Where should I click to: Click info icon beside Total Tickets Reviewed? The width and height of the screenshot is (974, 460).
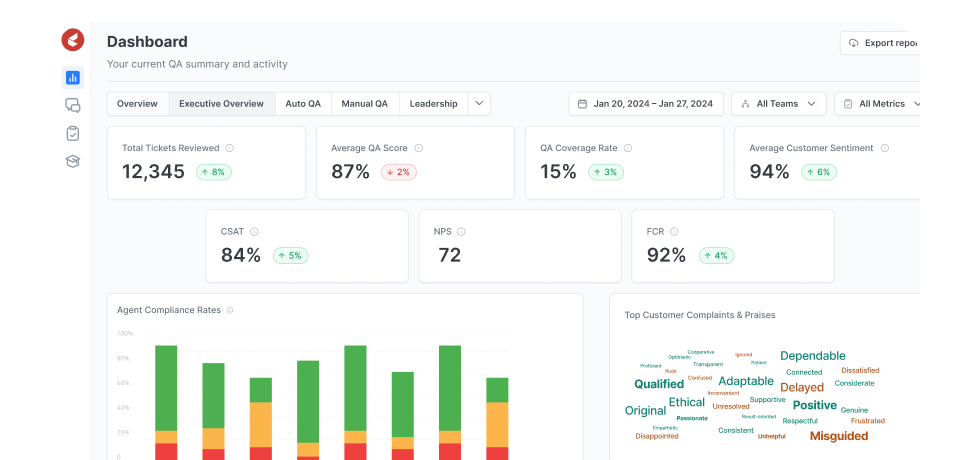pos(229,148)
